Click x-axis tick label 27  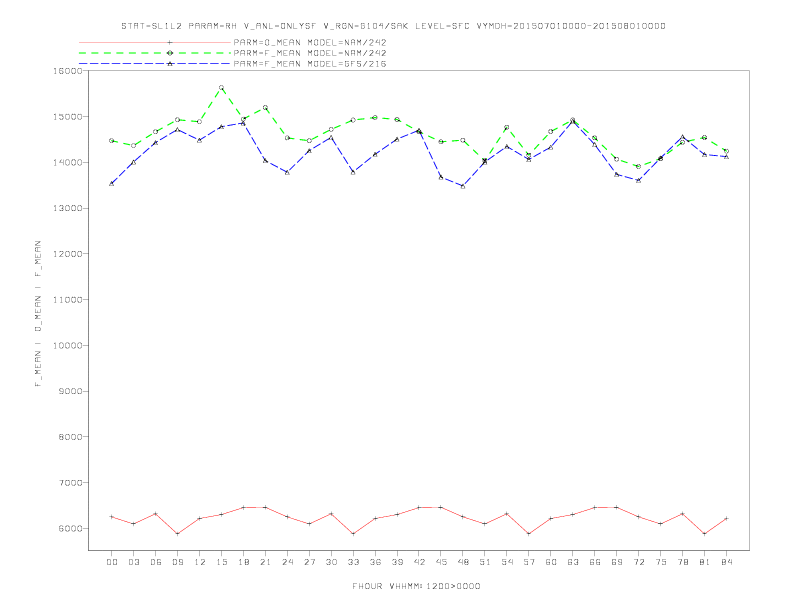point(309,562)
